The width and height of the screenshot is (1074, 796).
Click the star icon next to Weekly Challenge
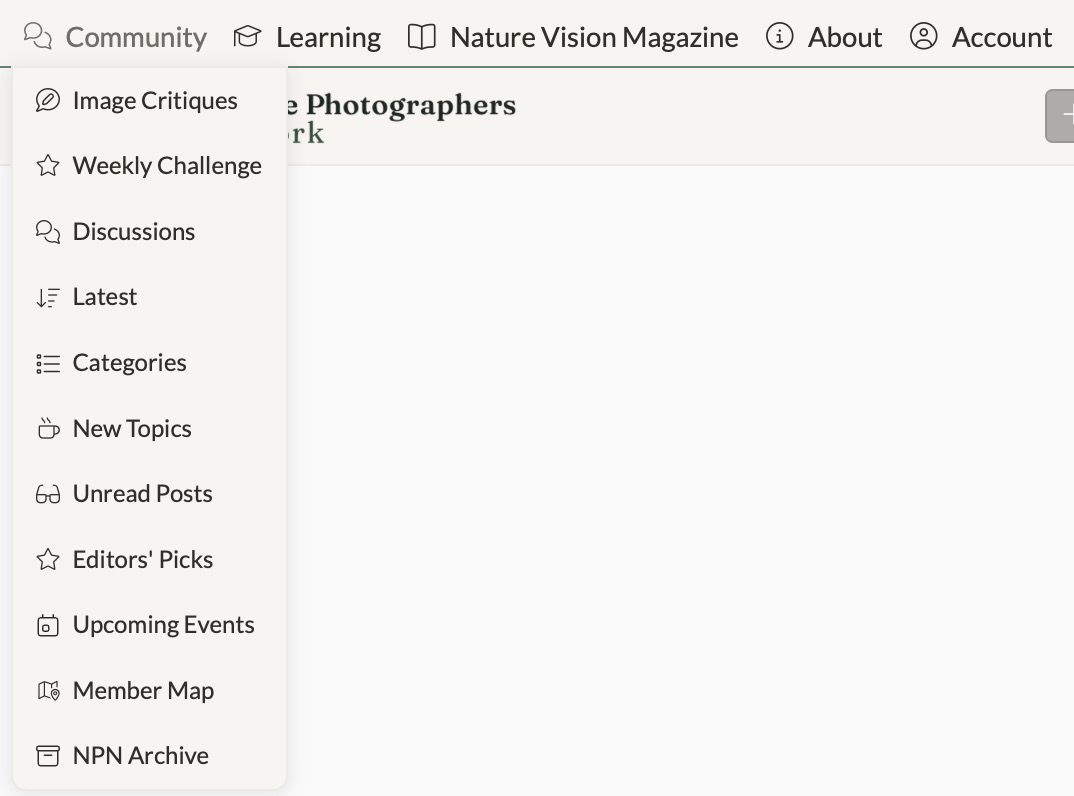click(x=47, y=166)
